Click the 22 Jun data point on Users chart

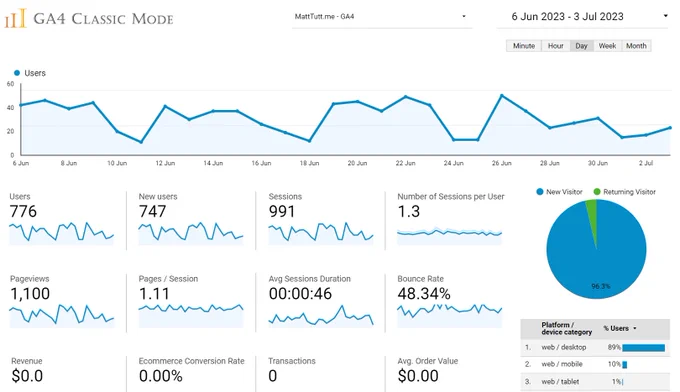tap(406, 97)
